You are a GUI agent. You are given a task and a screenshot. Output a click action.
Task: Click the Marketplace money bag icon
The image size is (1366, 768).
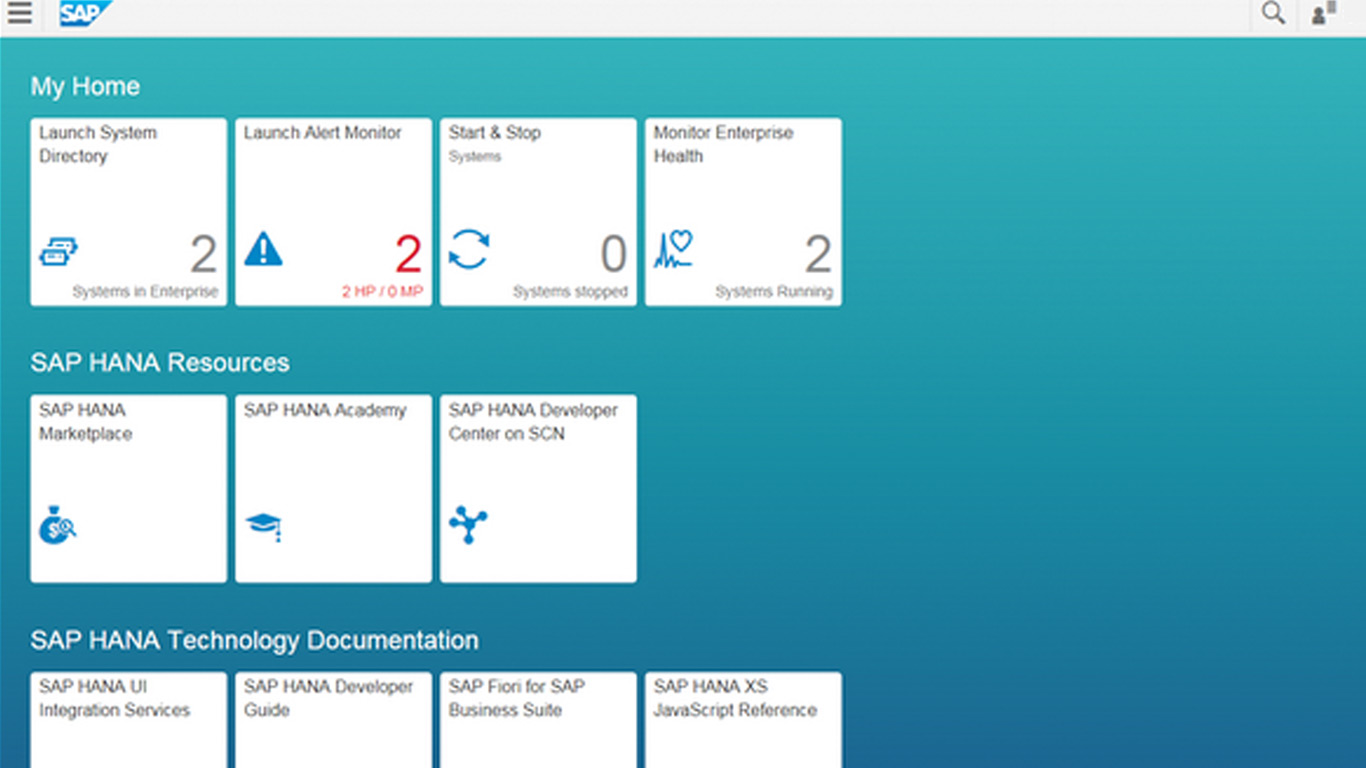click(x=57, y=525)
